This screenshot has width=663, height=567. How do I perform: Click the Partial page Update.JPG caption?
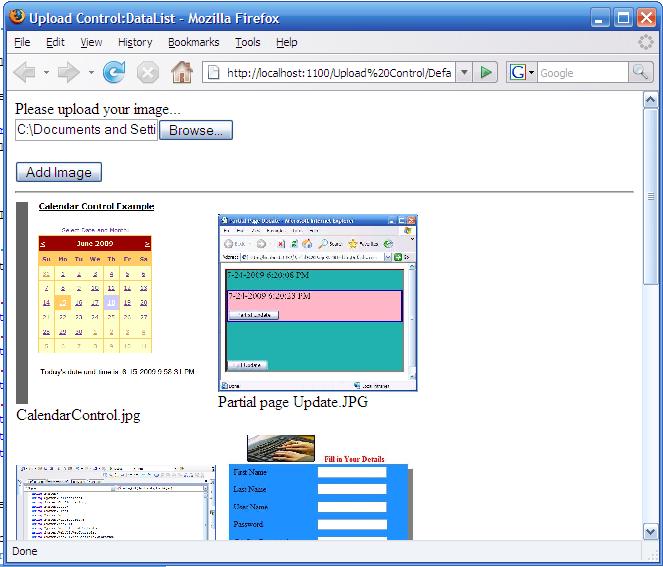(293, 402)
